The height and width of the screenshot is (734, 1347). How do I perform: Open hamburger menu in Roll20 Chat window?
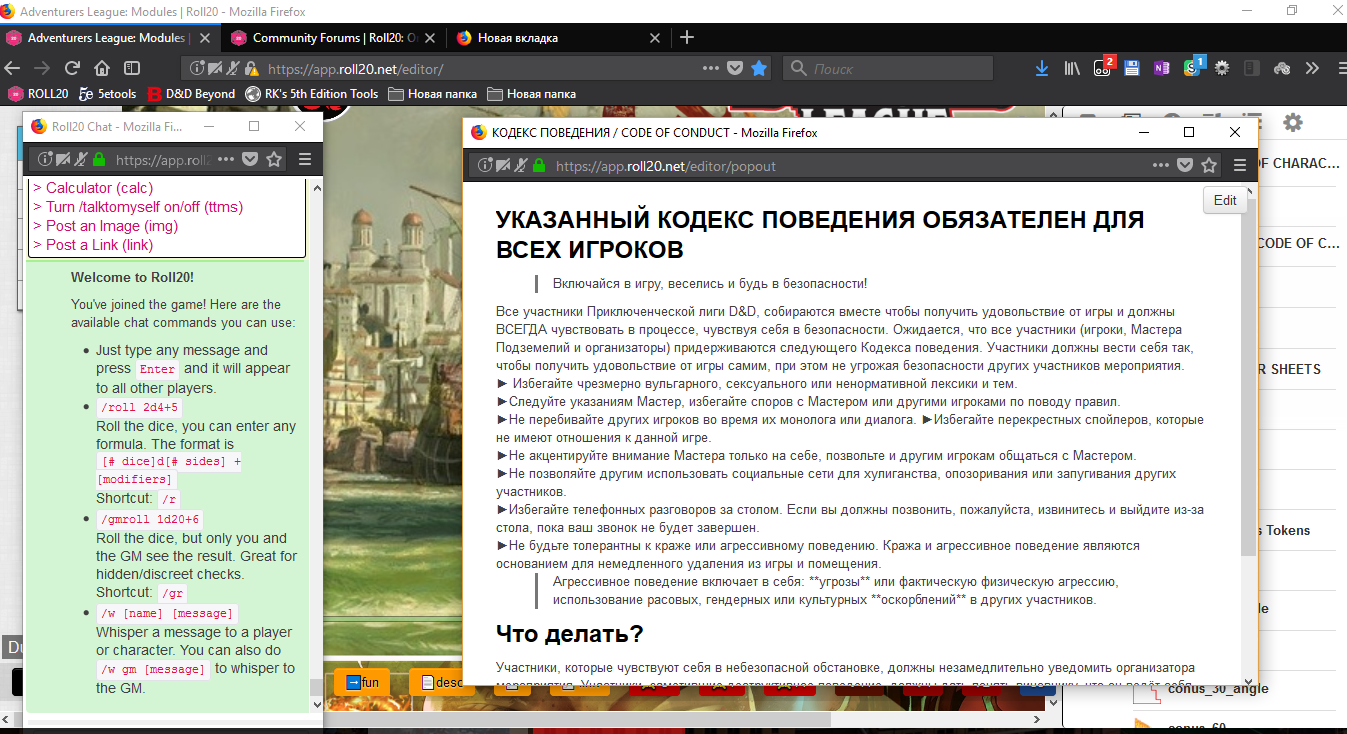coord(305,159)
